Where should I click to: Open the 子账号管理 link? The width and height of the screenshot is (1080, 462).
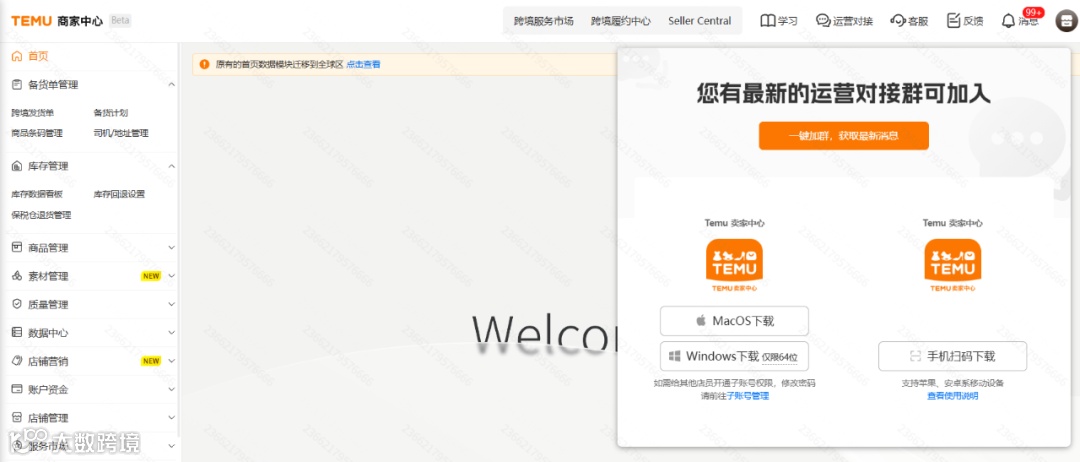click(747, 396)
